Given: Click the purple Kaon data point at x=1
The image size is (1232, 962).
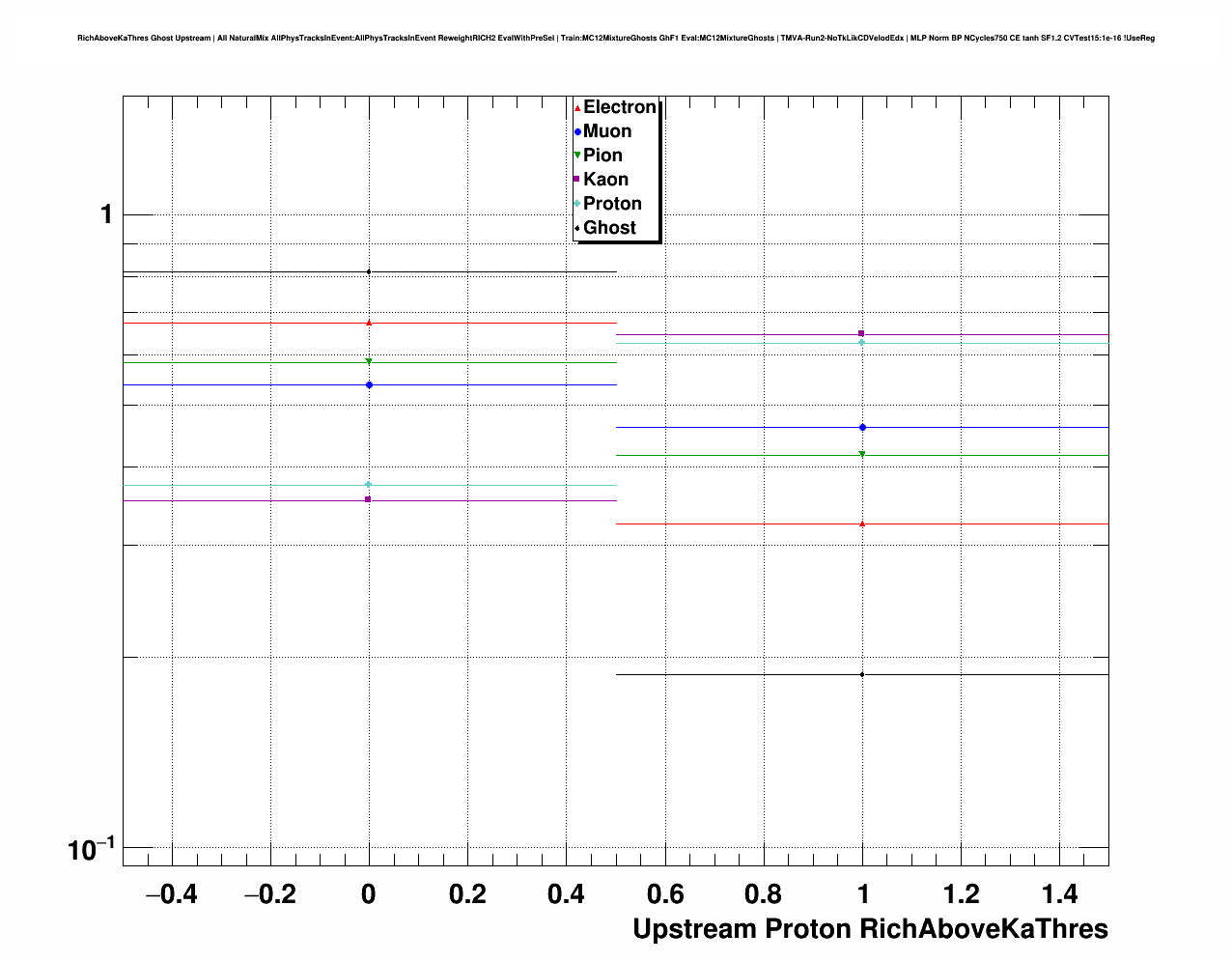Looking at the screenshot, I should pyautogui.click(x=861, y=333).
